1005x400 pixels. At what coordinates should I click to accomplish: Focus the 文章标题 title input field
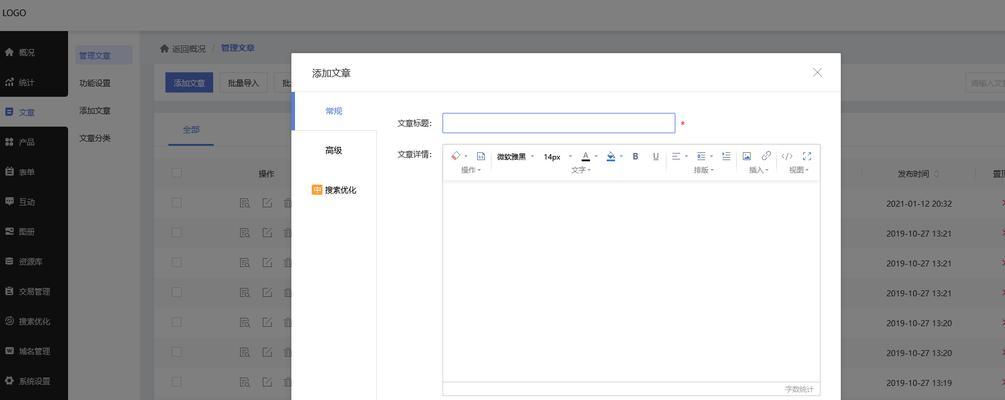click(558, 123)
